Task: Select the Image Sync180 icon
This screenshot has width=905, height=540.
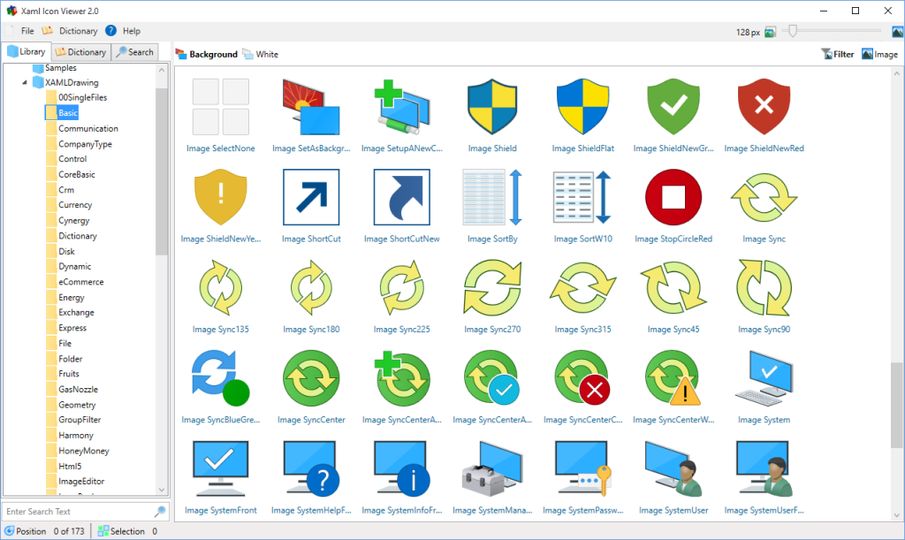Action: tap(311, 288)
